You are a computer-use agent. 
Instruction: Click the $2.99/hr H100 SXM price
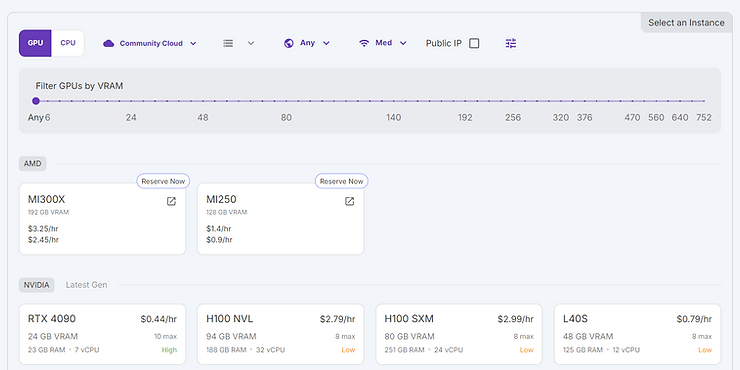[515, 320]
